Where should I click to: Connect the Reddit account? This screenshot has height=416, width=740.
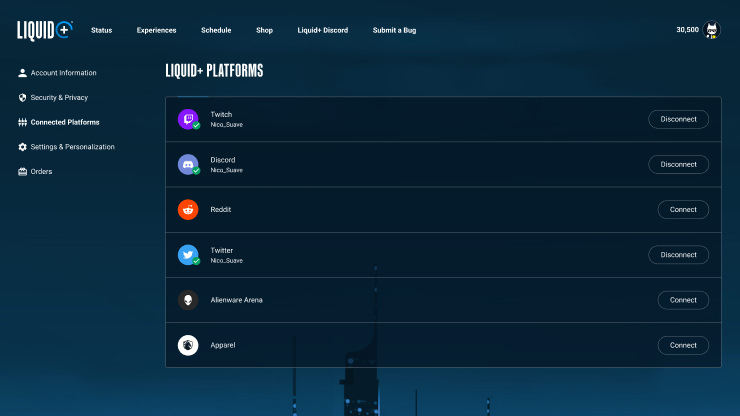tap(683, 210)
